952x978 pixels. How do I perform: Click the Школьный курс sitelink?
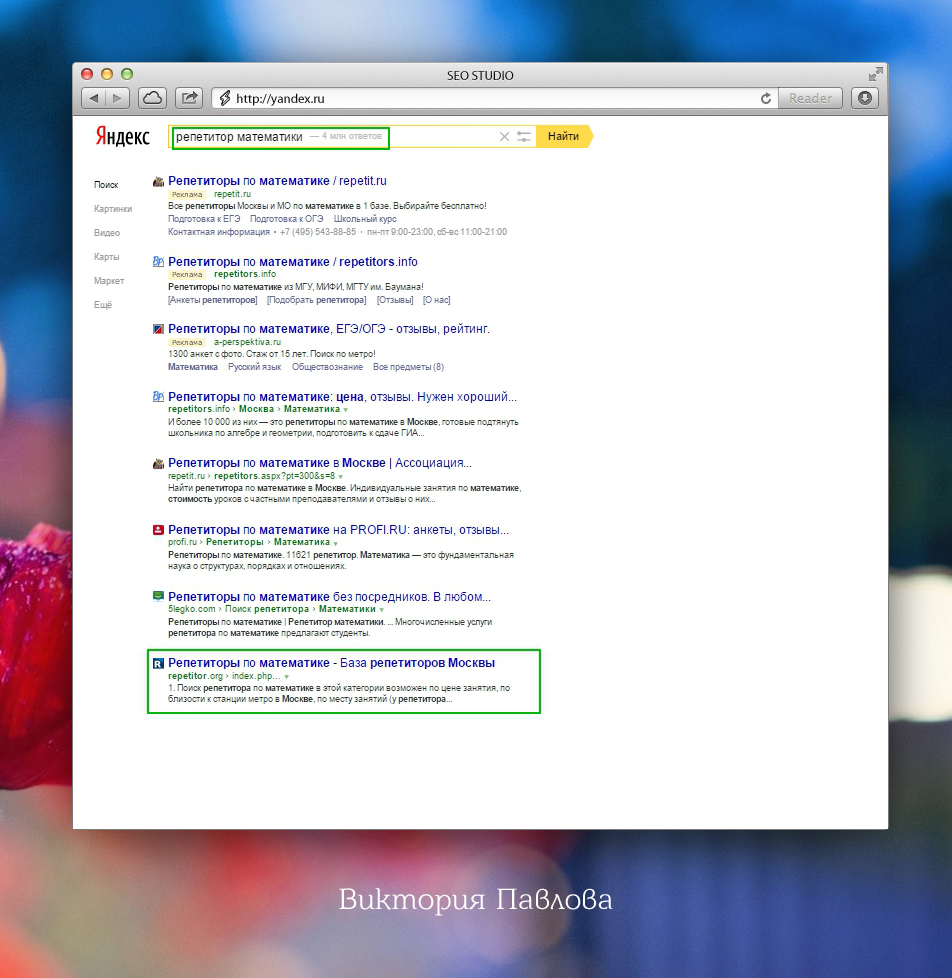click(x=365, y=219)
